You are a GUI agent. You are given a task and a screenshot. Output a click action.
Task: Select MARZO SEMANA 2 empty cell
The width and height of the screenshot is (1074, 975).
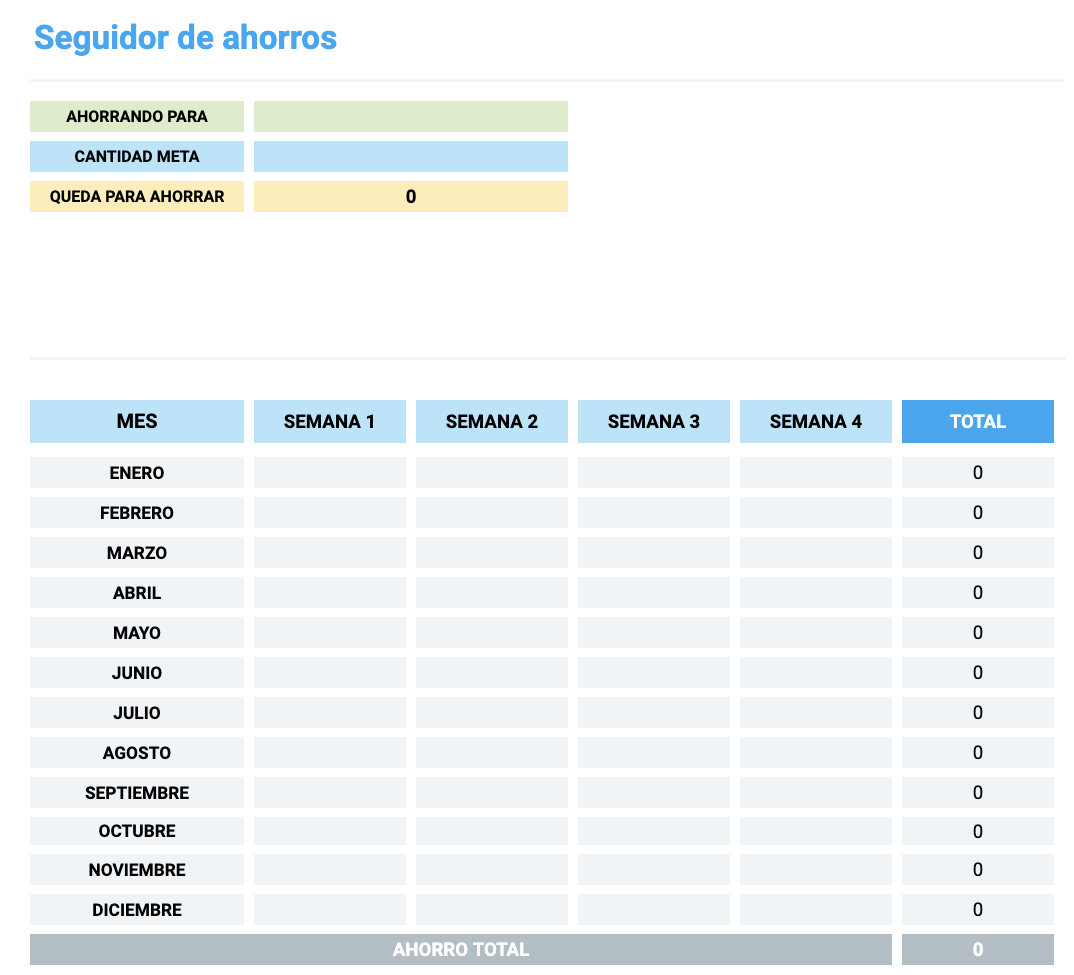pos(492,553)
